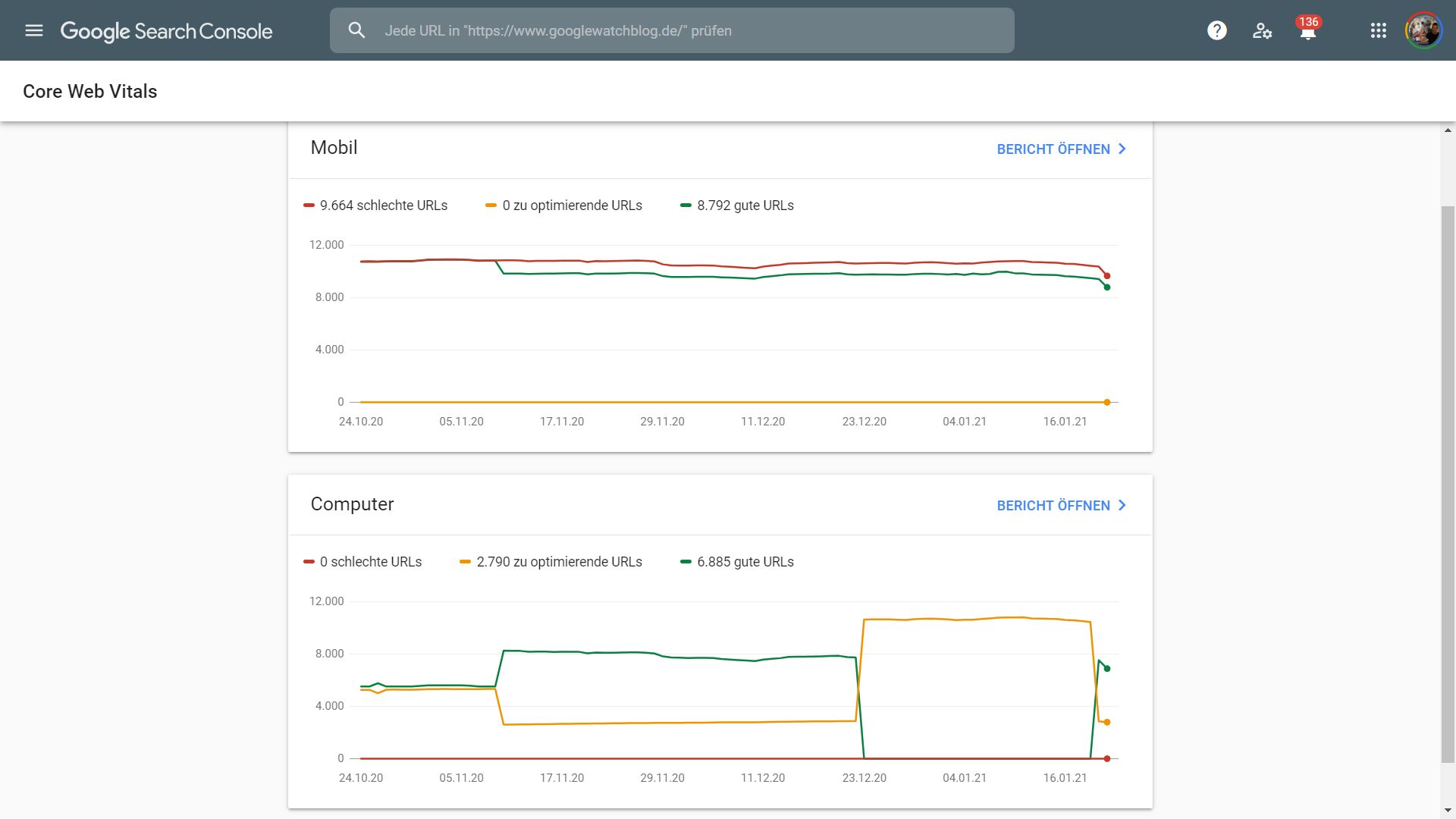
Task: Open the Computer report link
Action: point(1053,506)
